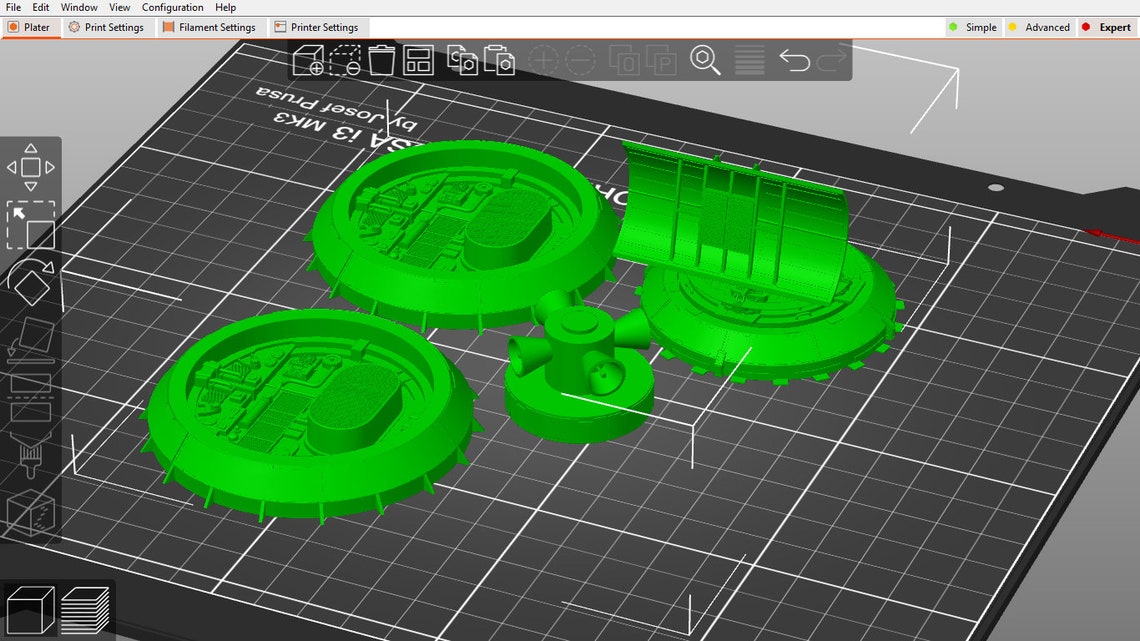Open the File menu
This screenshot has width=1140, height=641.
pos(13,7)
